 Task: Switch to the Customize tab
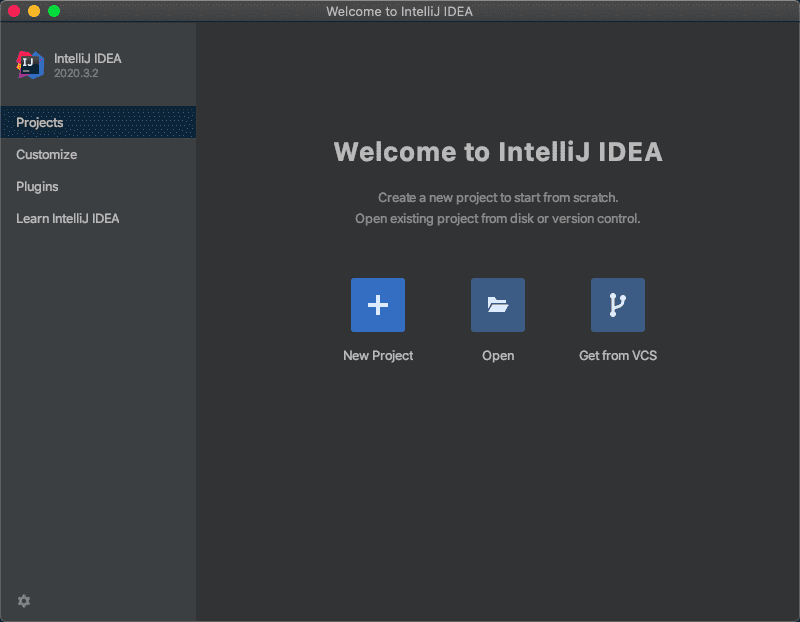[x=46, y=155]
